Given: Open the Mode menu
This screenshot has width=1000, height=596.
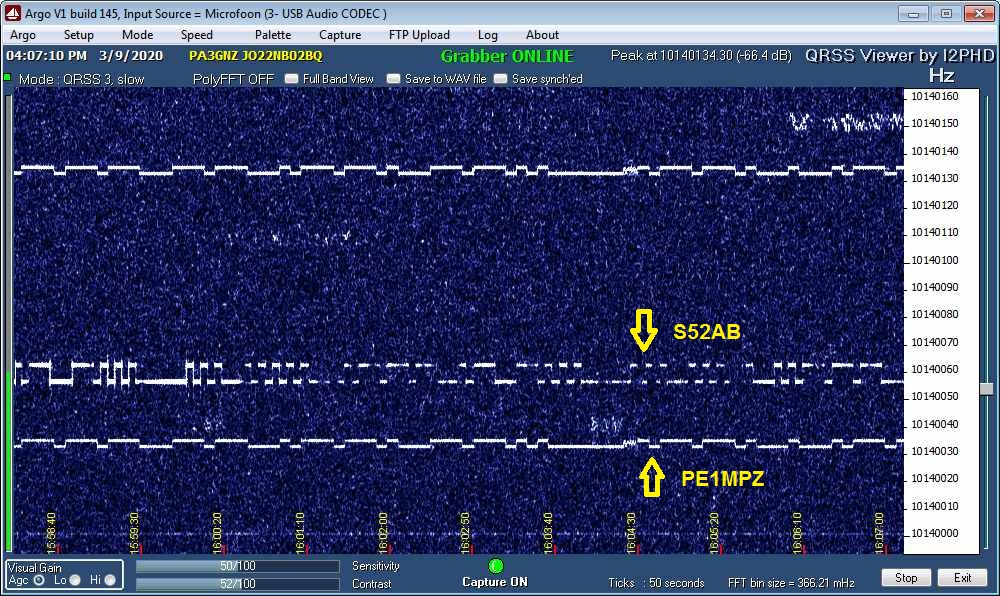Looking at the screenshot, I should point(137,34).
